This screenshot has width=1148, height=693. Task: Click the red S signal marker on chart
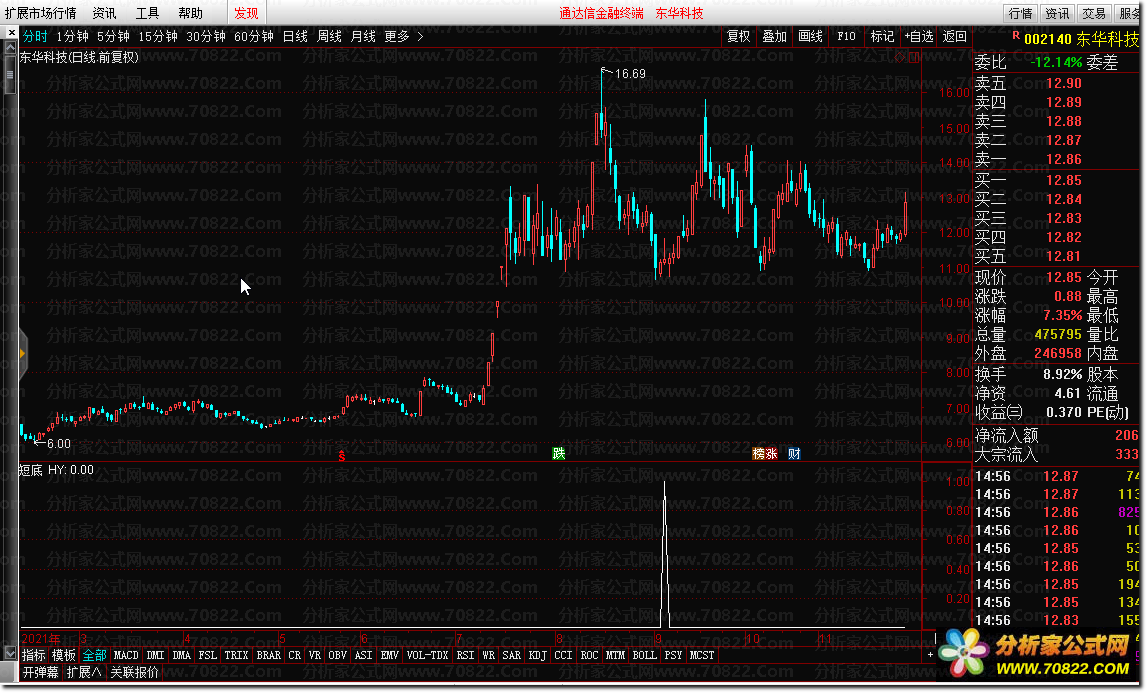pos(342,455)
